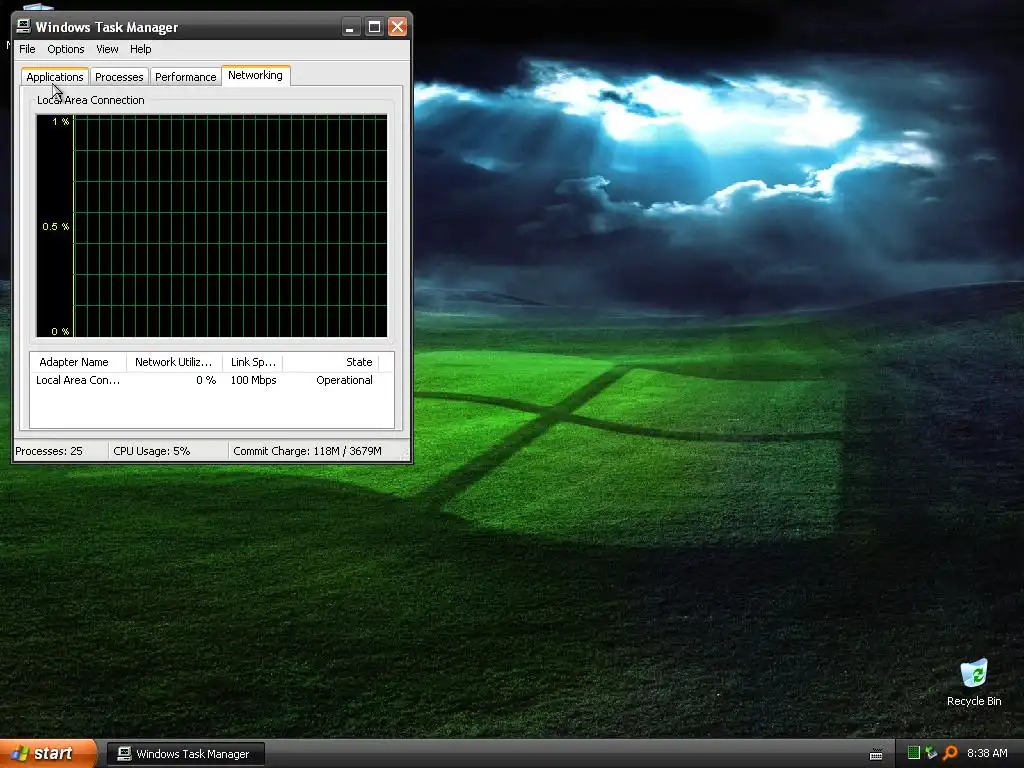Image resolution: width=1024 pixels, height=768 pixels.
Task: Click the Task Manager title bar icon
Action: coord(24,26)
